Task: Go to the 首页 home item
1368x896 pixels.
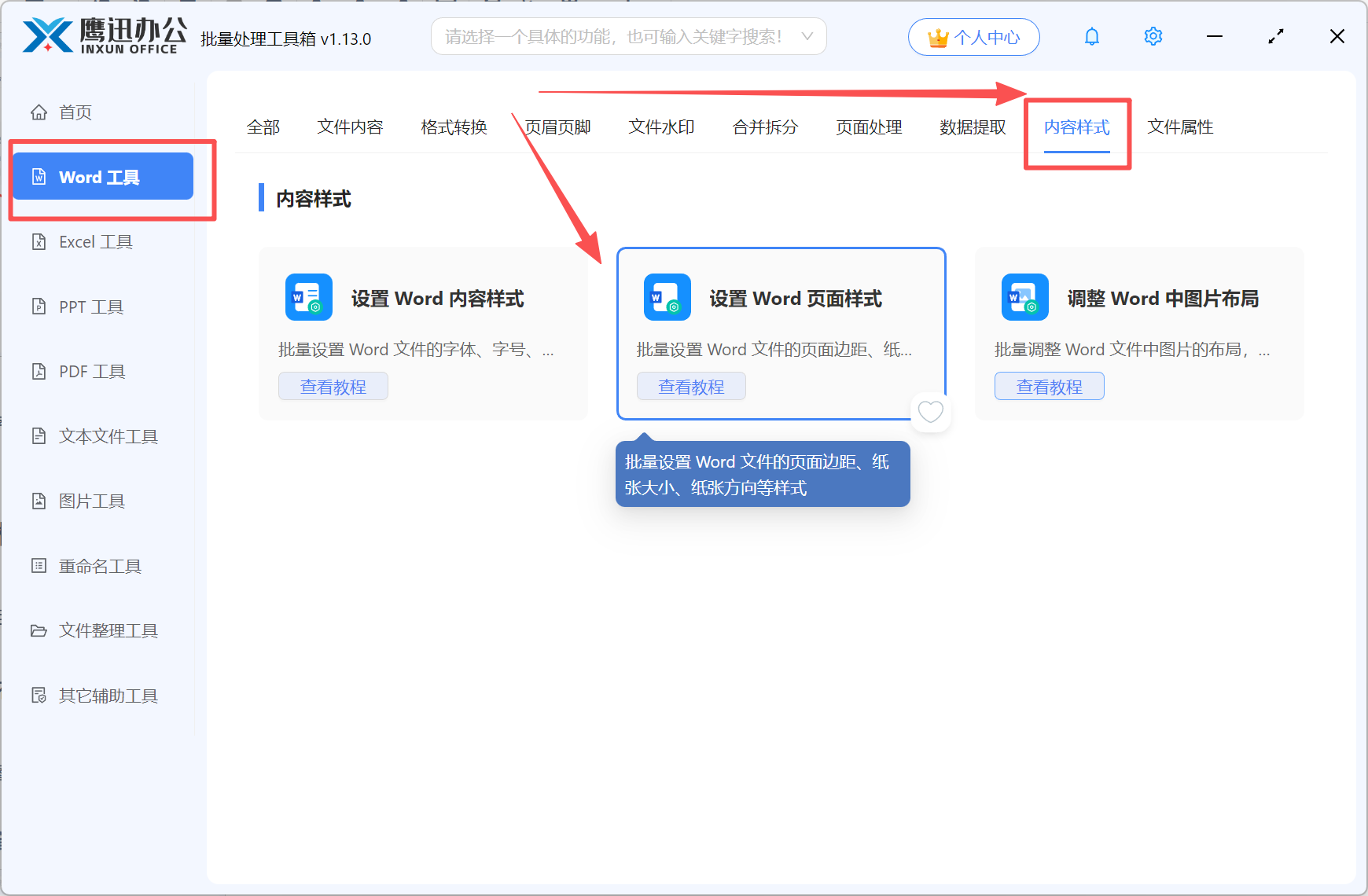Action: click(75, 112)
